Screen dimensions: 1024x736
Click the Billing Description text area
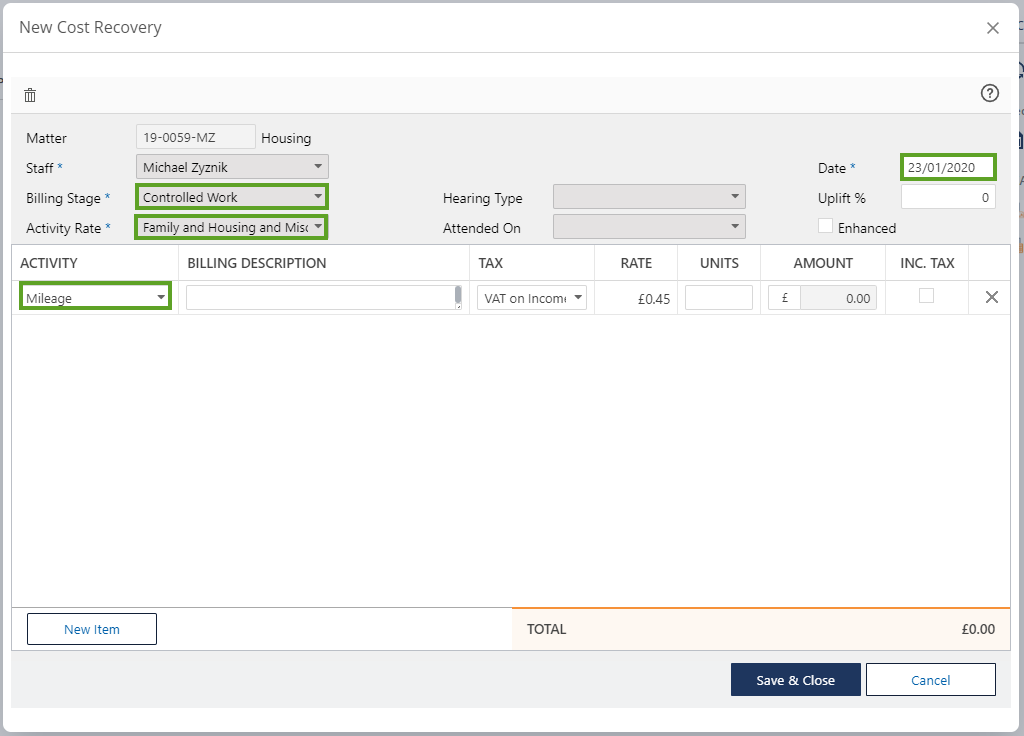click(320, 297)
